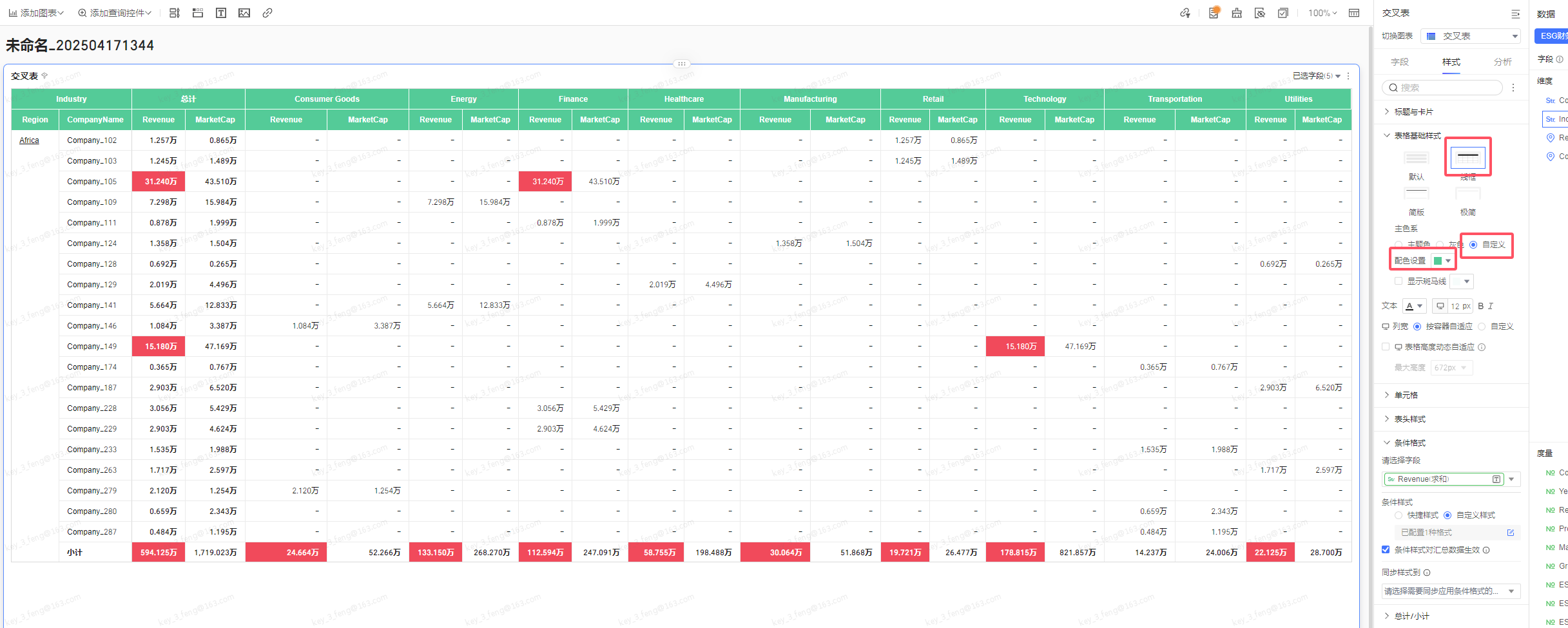Click the Africa region link
The width and height of the screenshot is (1568, 628).
coord(29,140)
